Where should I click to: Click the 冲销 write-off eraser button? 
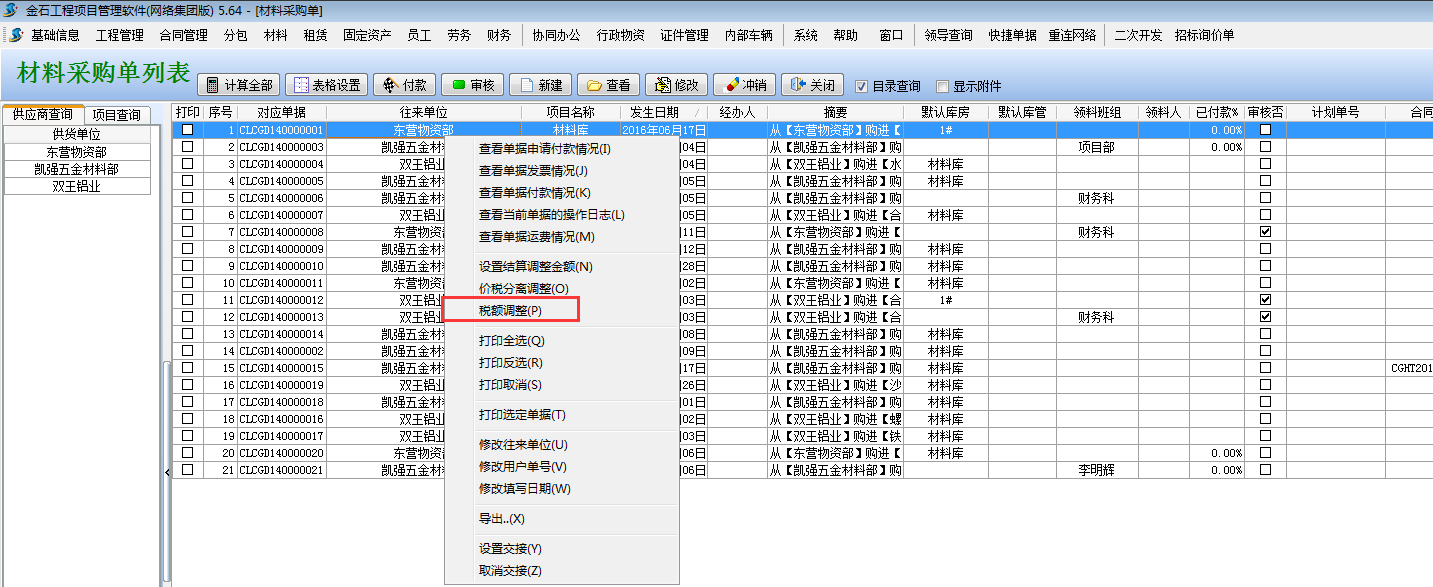(743, 85)
